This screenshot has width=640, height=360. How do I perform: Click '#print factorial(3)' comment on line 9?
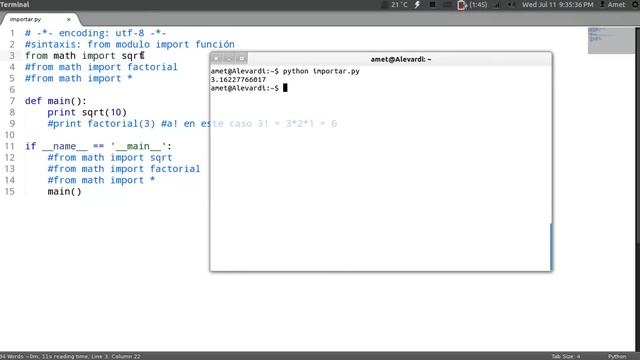[x=192, y=124]
